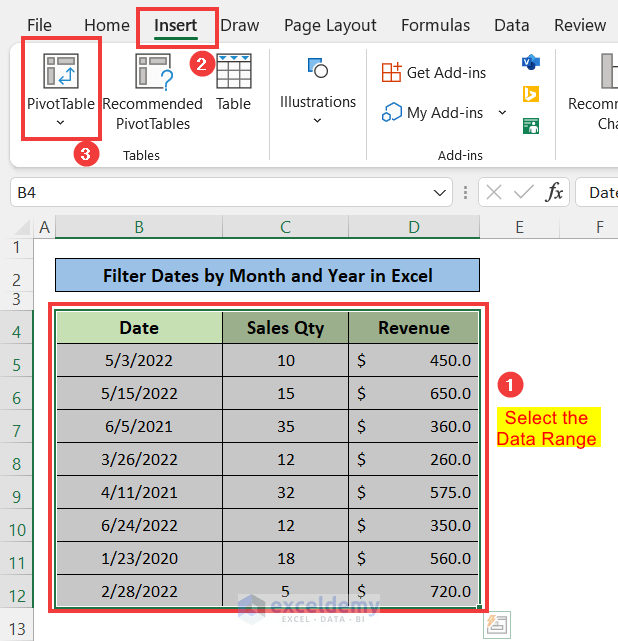Open the Review tab
The width and height of the screenshot is (618, 641).
coord(580,25)
